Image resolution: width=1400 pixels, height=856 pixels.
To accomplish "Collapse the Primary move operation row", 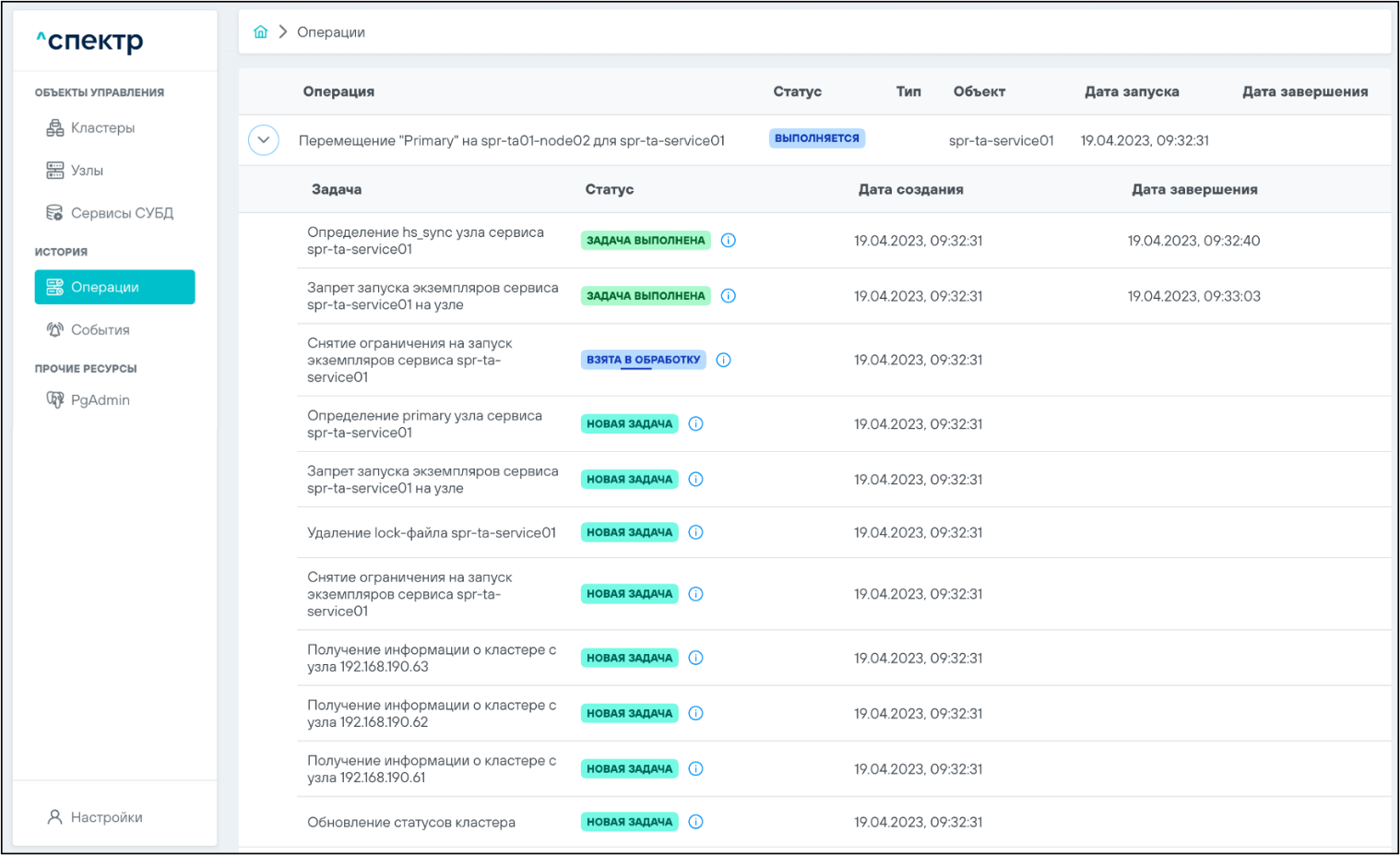I will pos(264,140).
